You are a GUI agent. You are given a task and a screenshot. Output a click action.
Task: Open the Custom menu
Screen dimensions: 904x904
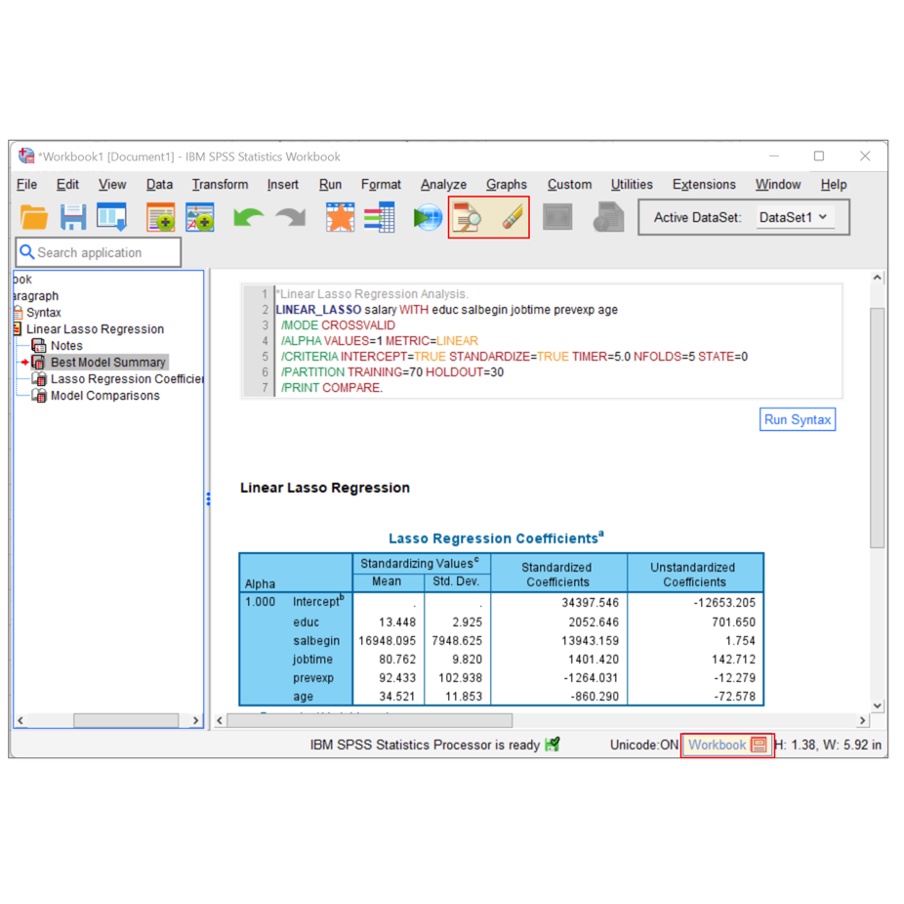coord(570,184)
